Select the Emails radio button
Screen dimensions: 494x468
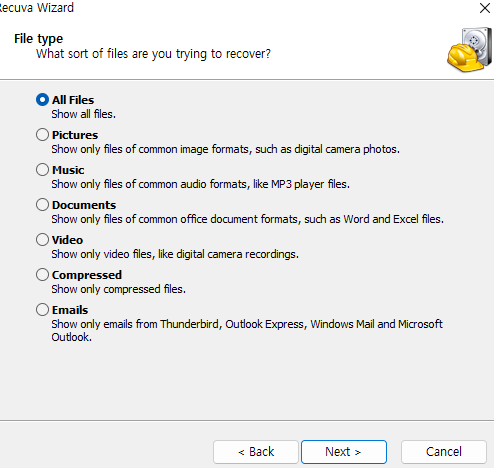[42, 310]
